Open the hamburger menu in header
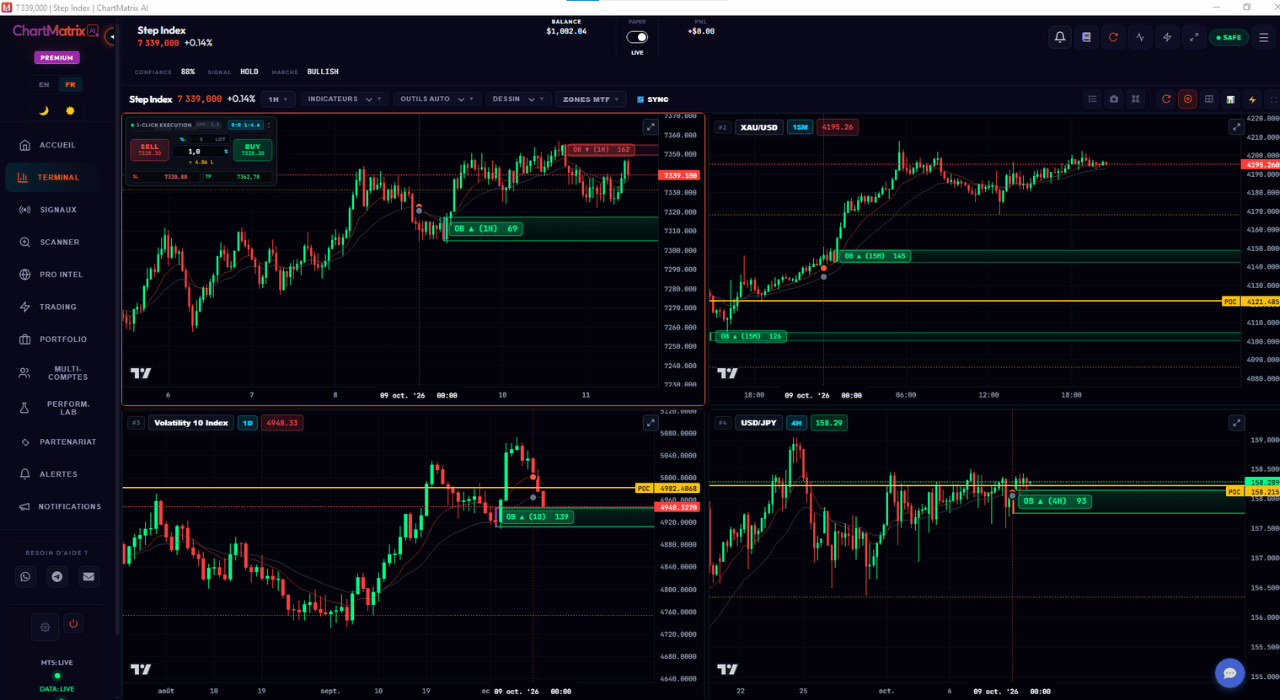1280x700 pixels. 1264,38
